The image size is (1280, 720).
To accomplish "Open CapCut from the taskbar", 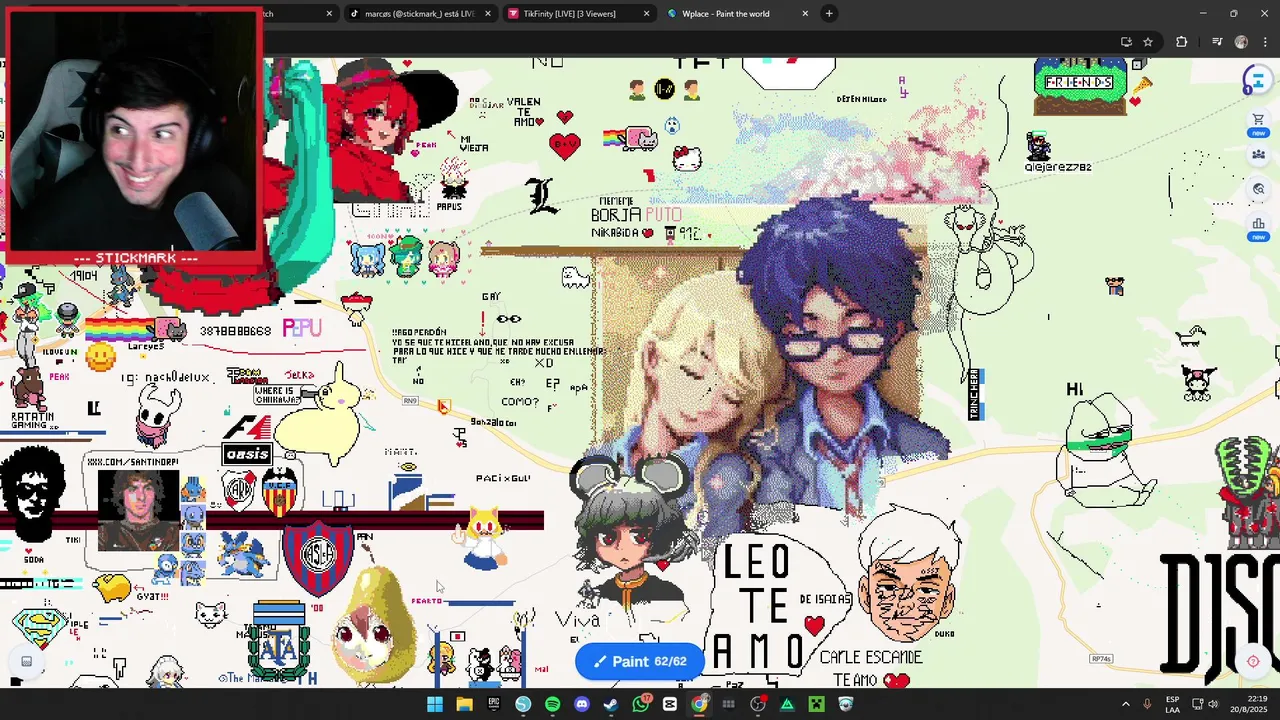I will coord(670,704).
